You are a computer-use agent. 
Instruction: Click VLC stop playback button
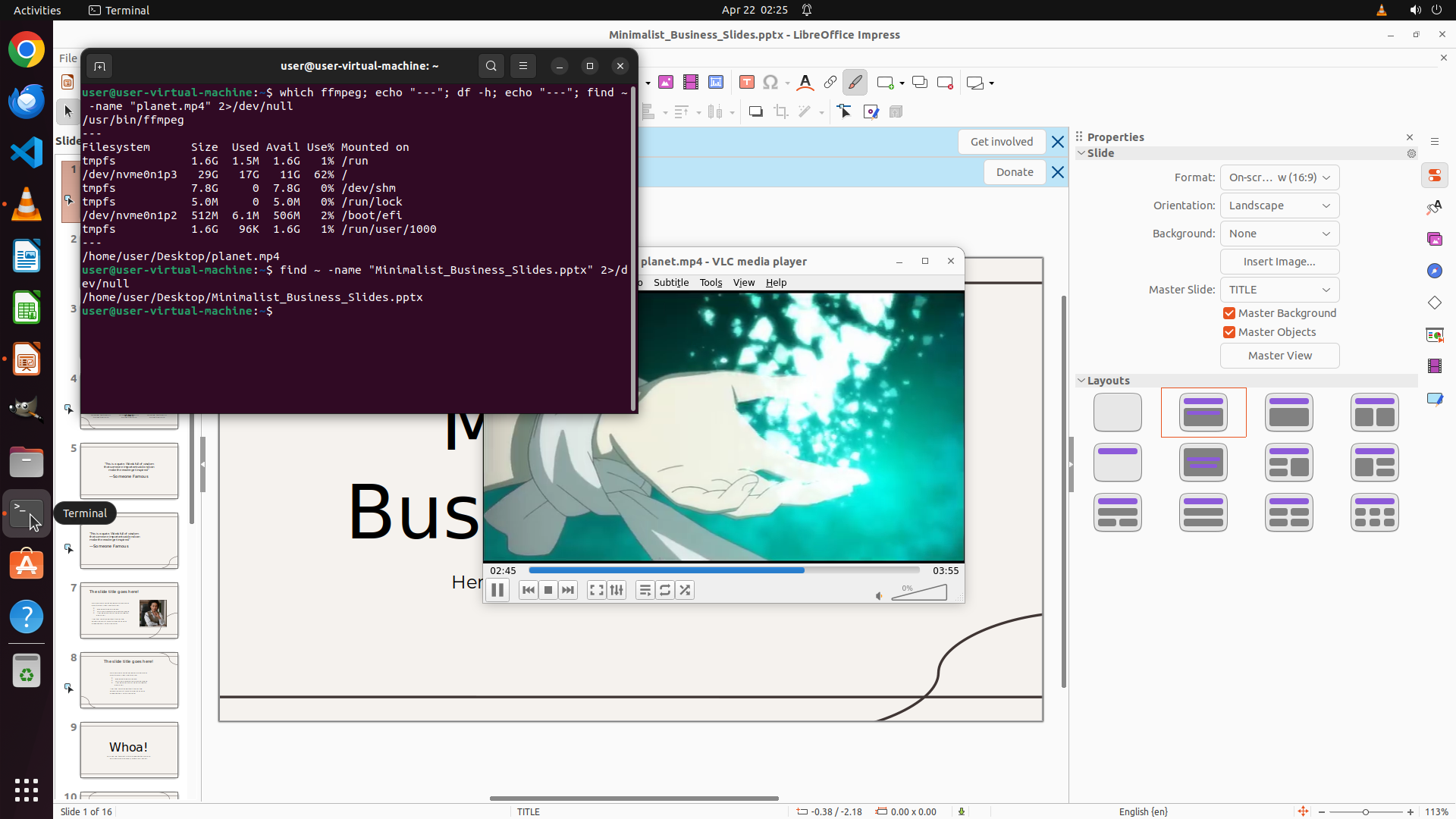(x=548, y=590)
